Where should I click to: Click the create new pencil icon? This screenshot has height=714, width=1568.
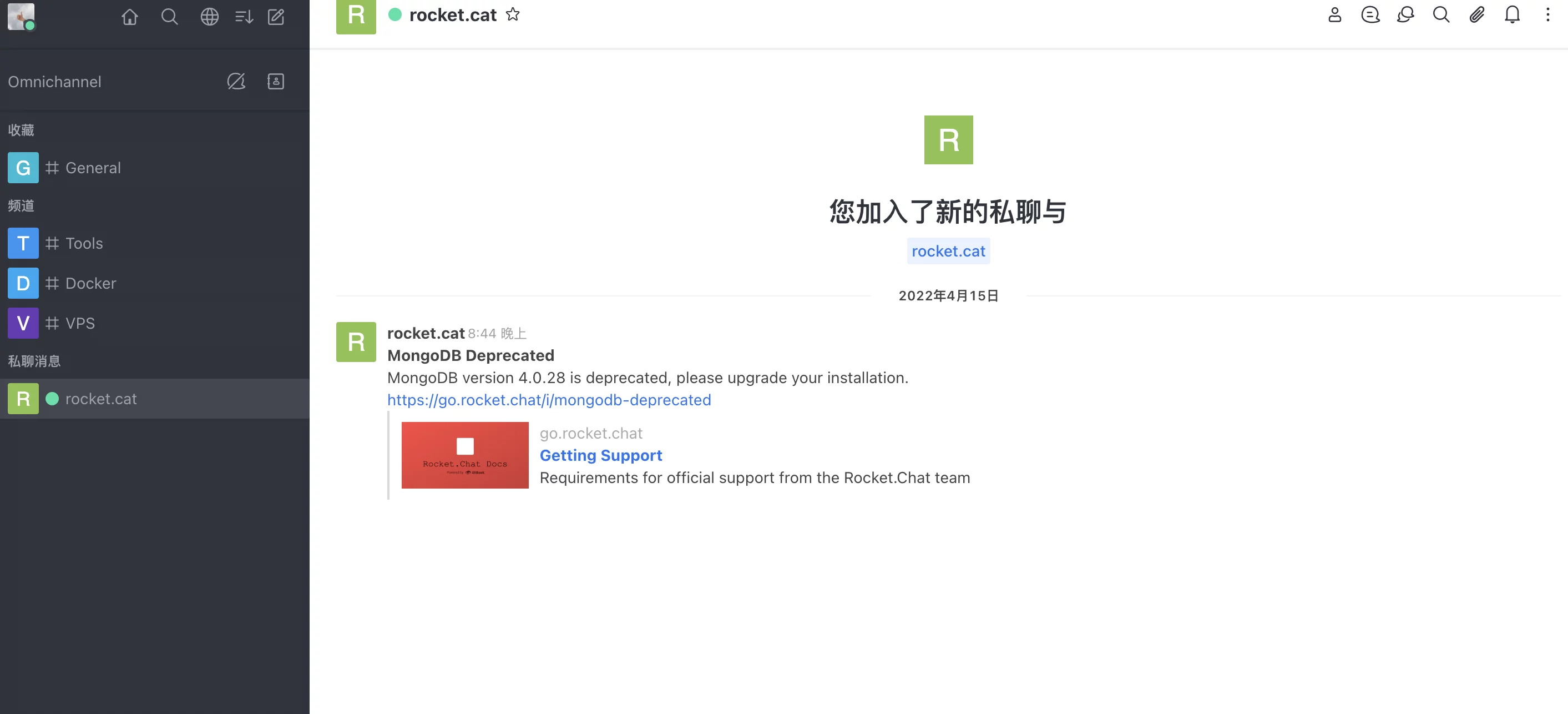tap(276, 17)
